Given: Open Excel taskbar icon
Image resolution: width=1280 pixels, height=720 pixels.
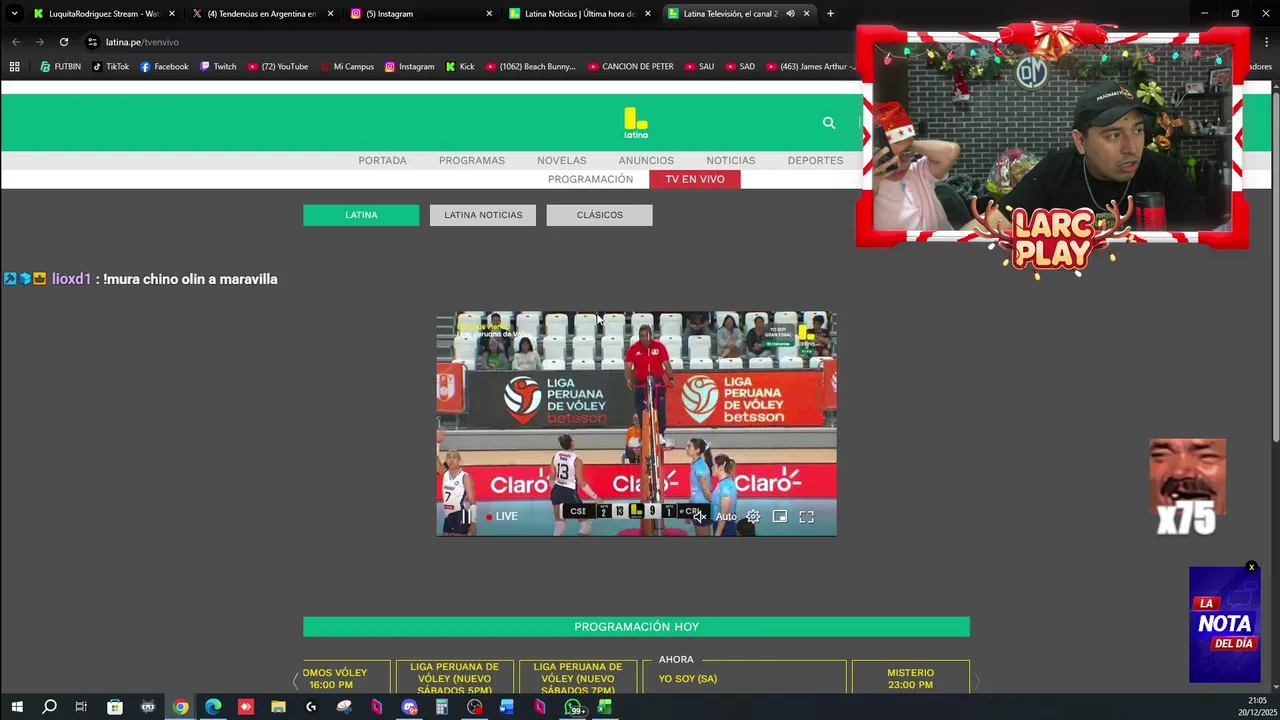Looking at the screenshot, I should click(x=604, y=707).
